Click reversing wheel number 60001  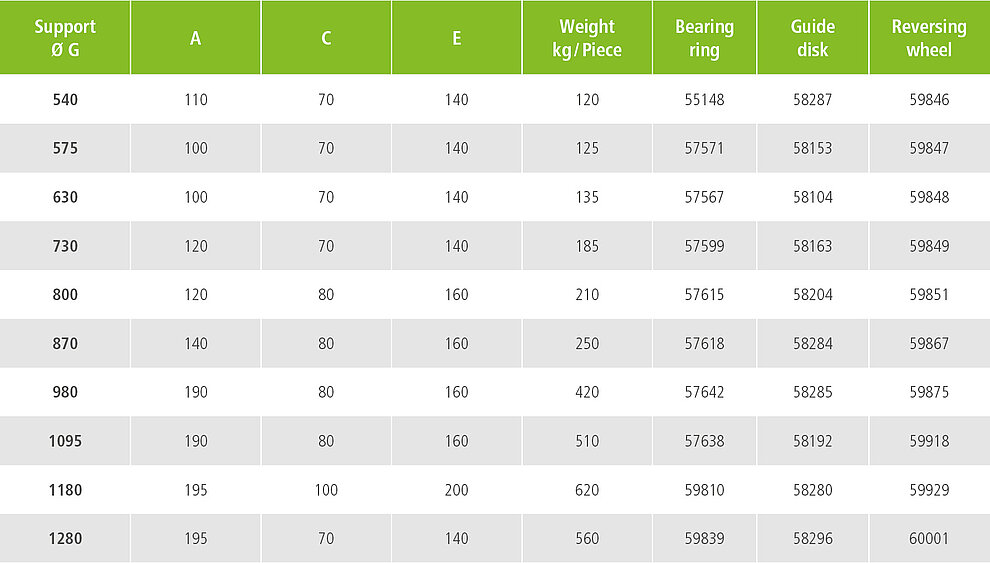point(929,538)
